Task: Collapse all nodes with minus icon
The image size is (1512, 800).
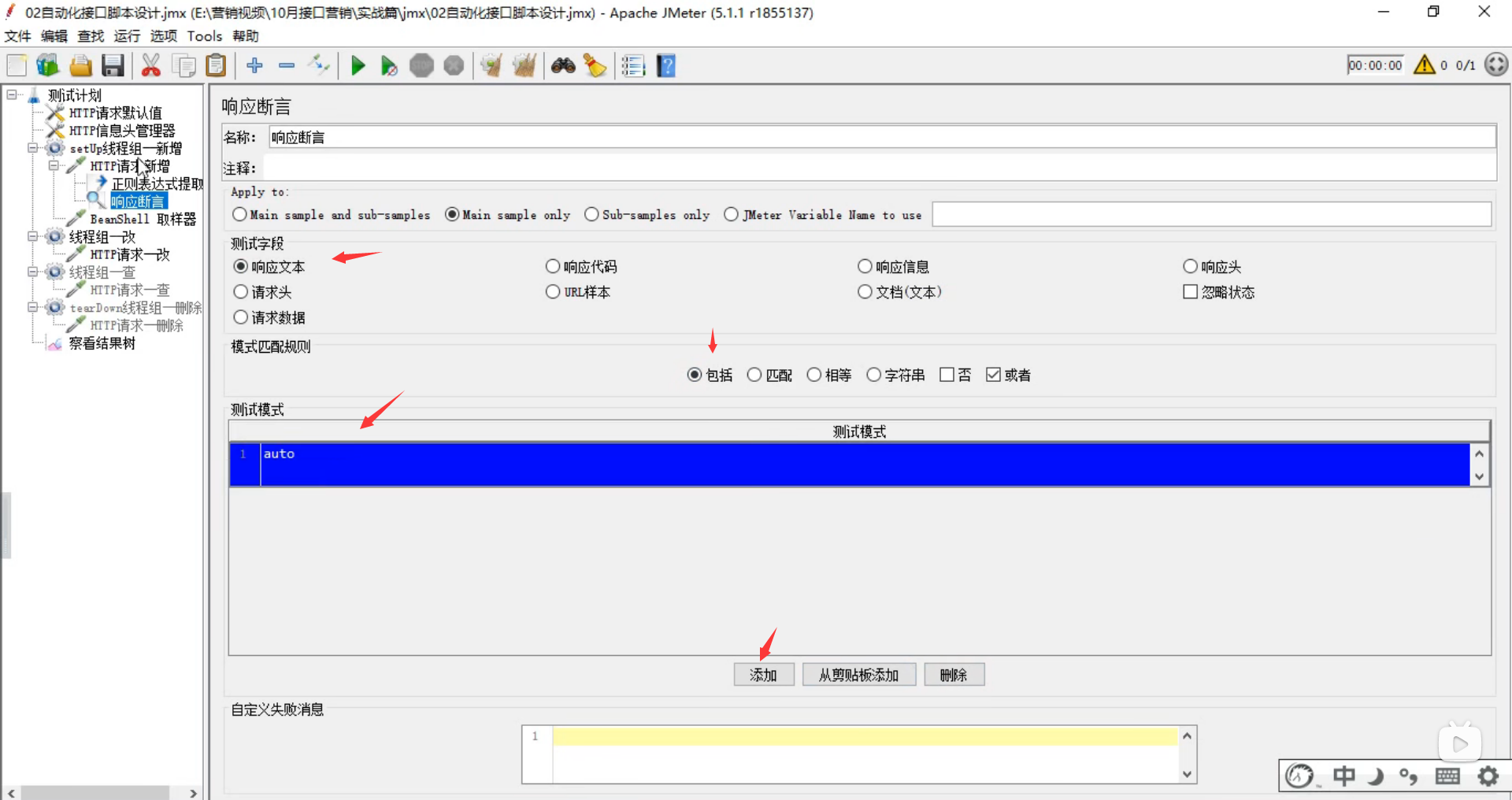Action: coord(287,65)
